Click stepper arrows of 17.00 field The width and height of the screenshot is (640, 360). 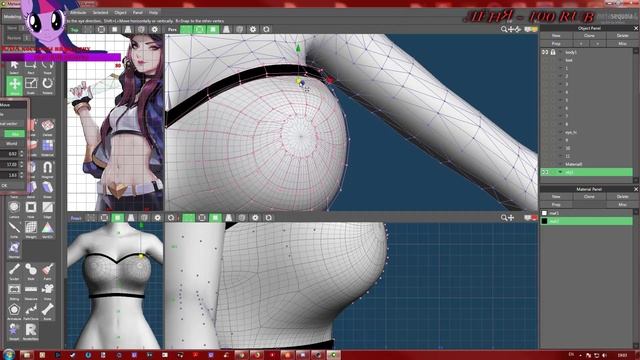point(22,164)
